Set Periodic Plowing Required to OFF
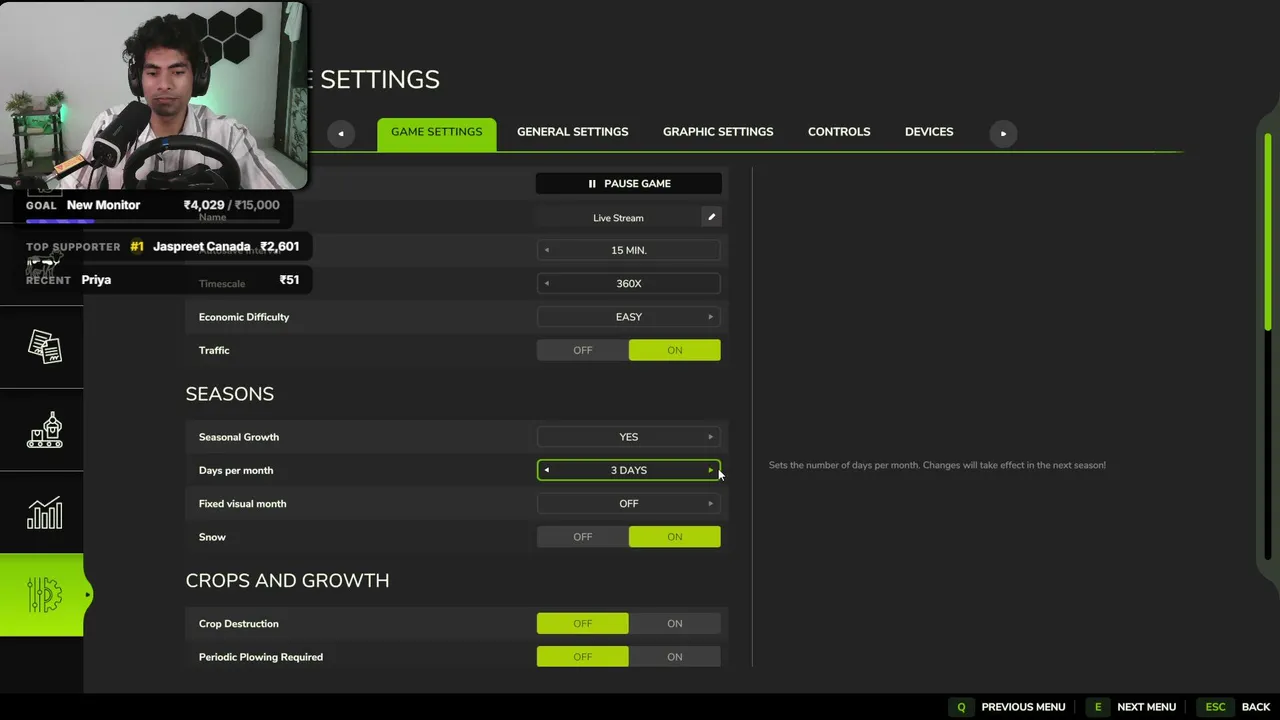The width and height of the screenshot is (1280, 720). click(x=583, y=657)
